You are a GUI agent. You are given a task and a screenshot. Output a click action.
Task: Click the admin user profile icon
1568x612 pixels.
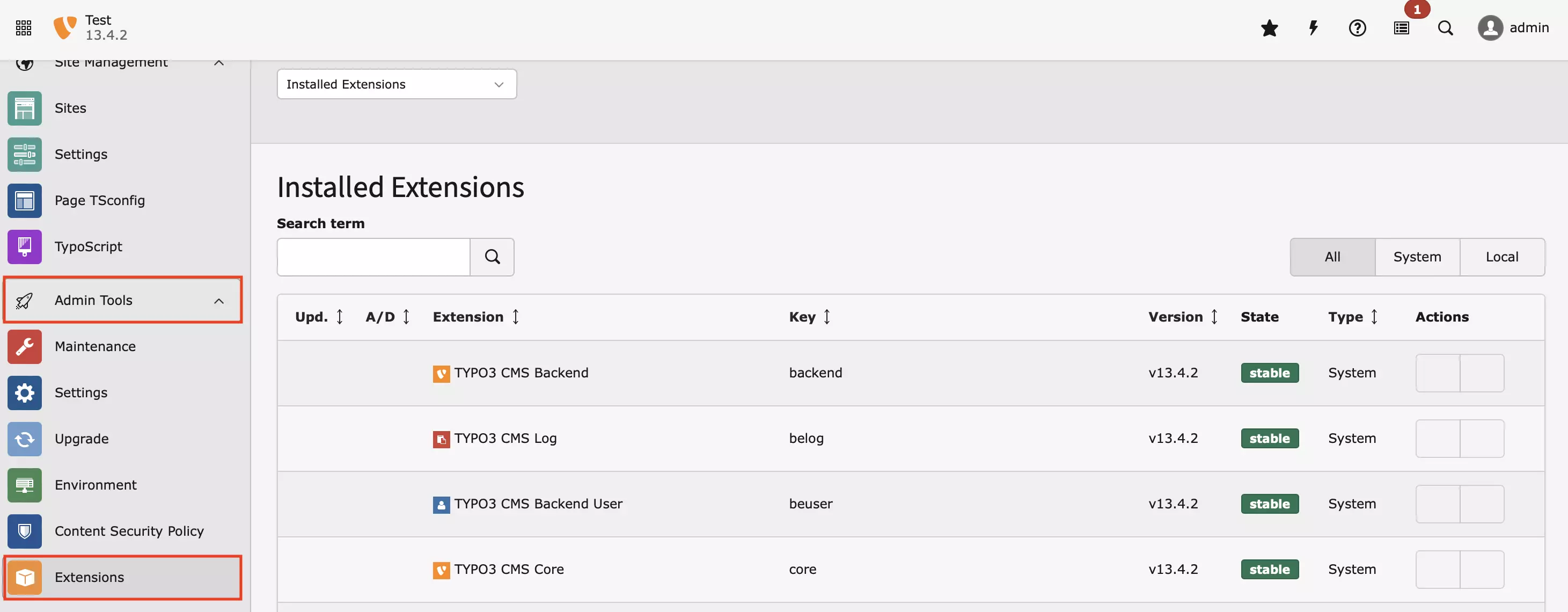tap(1491, 27)
